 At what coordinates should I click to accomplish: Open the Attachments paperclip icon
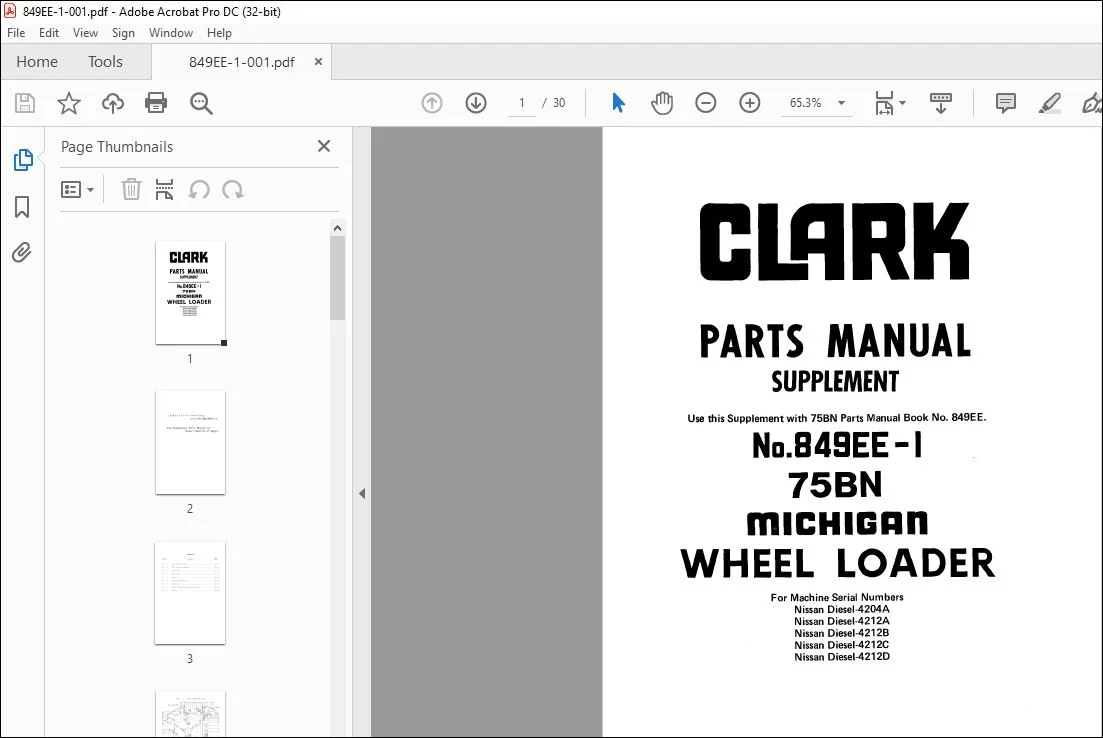(x=22, y=252)
